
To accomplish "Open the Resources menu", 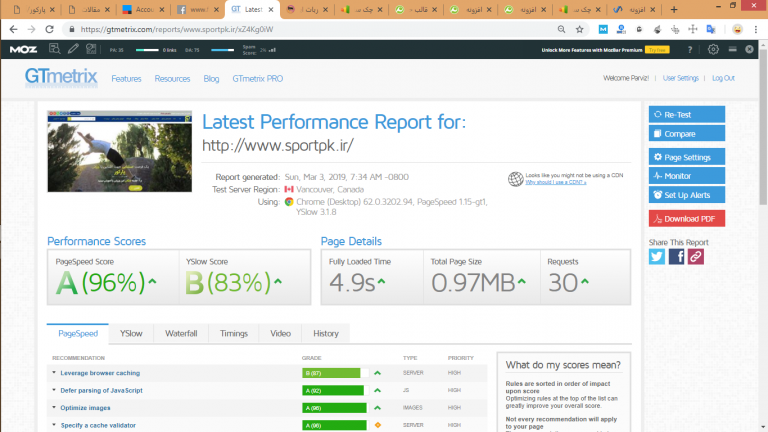I will click(172, 79).
